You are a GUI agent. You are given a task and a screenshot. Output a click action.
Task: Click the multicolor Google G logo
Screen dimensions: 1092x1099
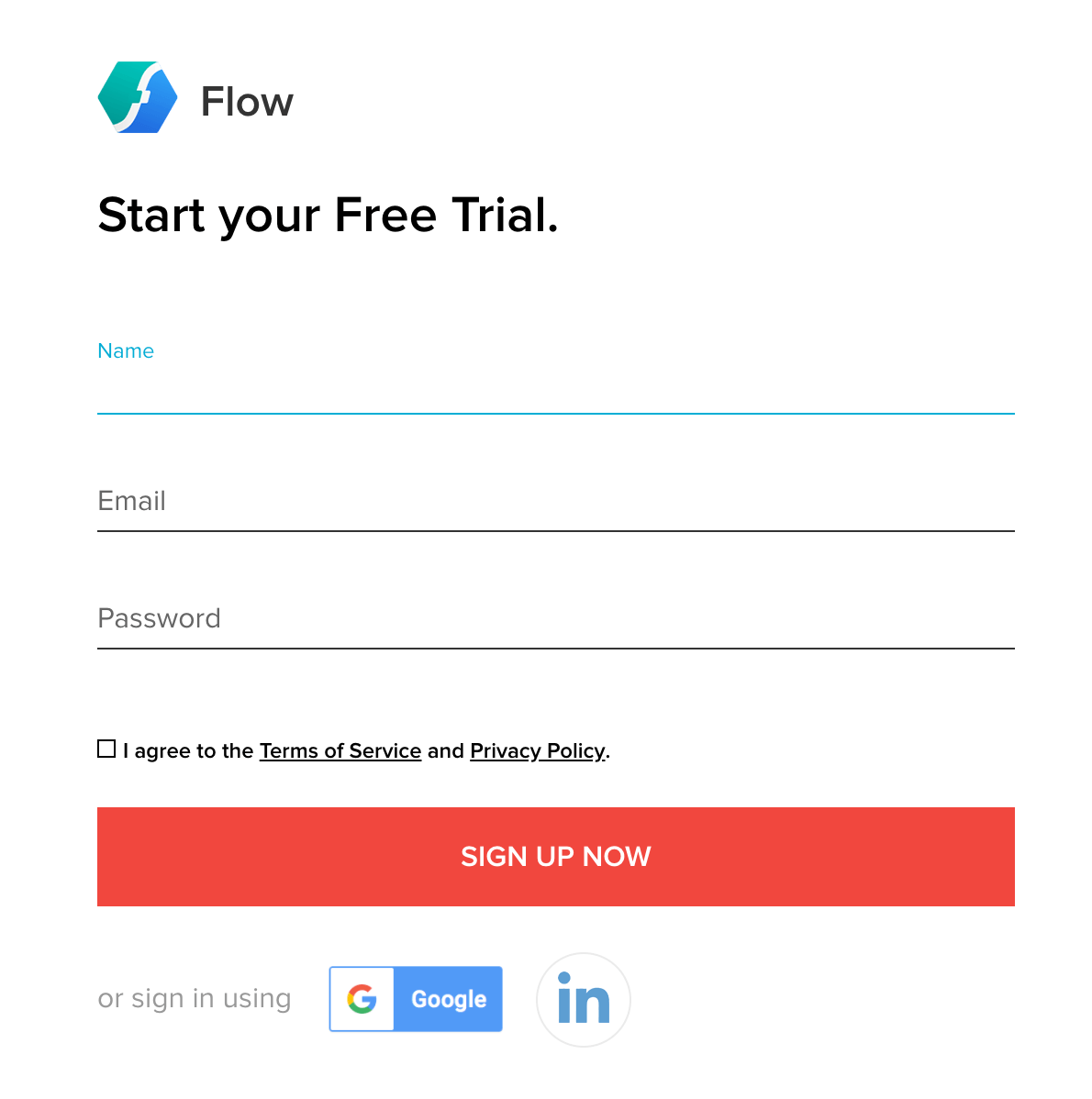tap(362, 999)
